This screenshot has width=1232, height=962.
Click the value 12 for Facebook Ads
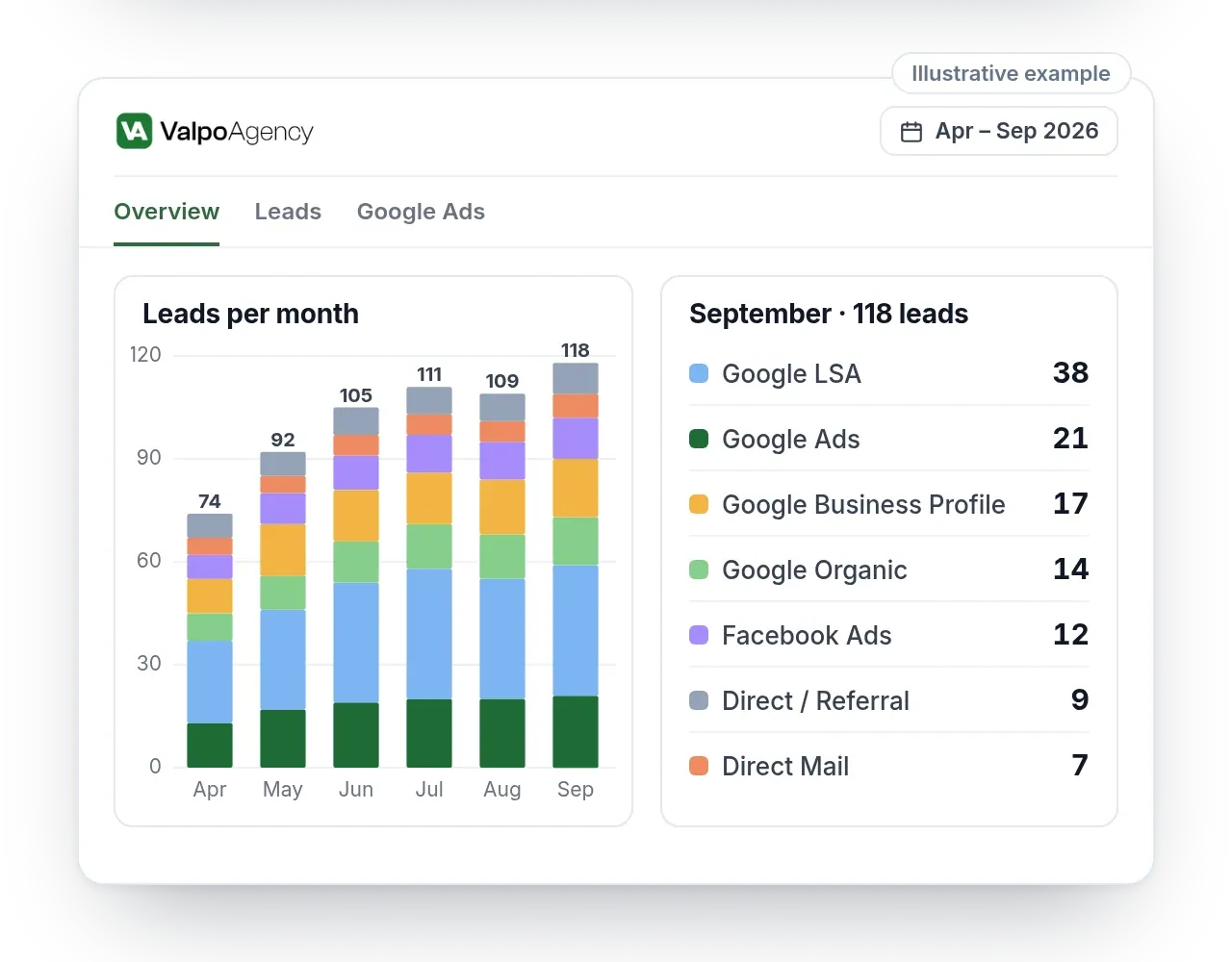pos(1070,634)
